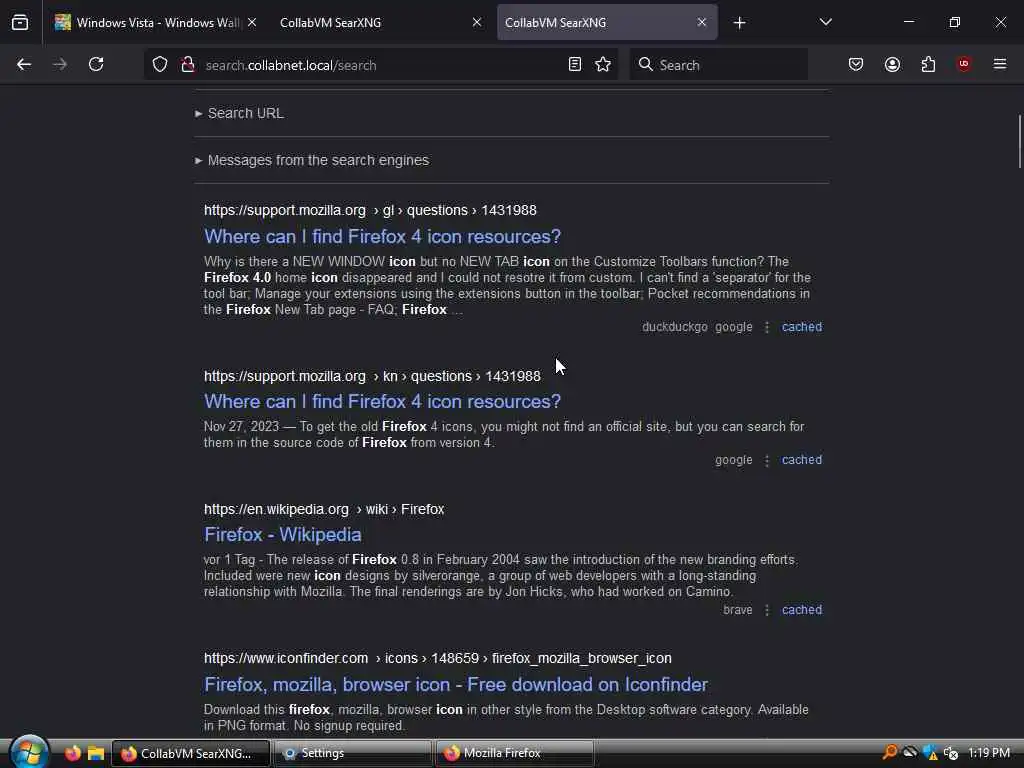Image resolution: width=1024 pixels, height=768 pixels.
Task: Open first 'Where can I find Firefox 4 icon resources?' gl link
Action: [x=382, y=236]
